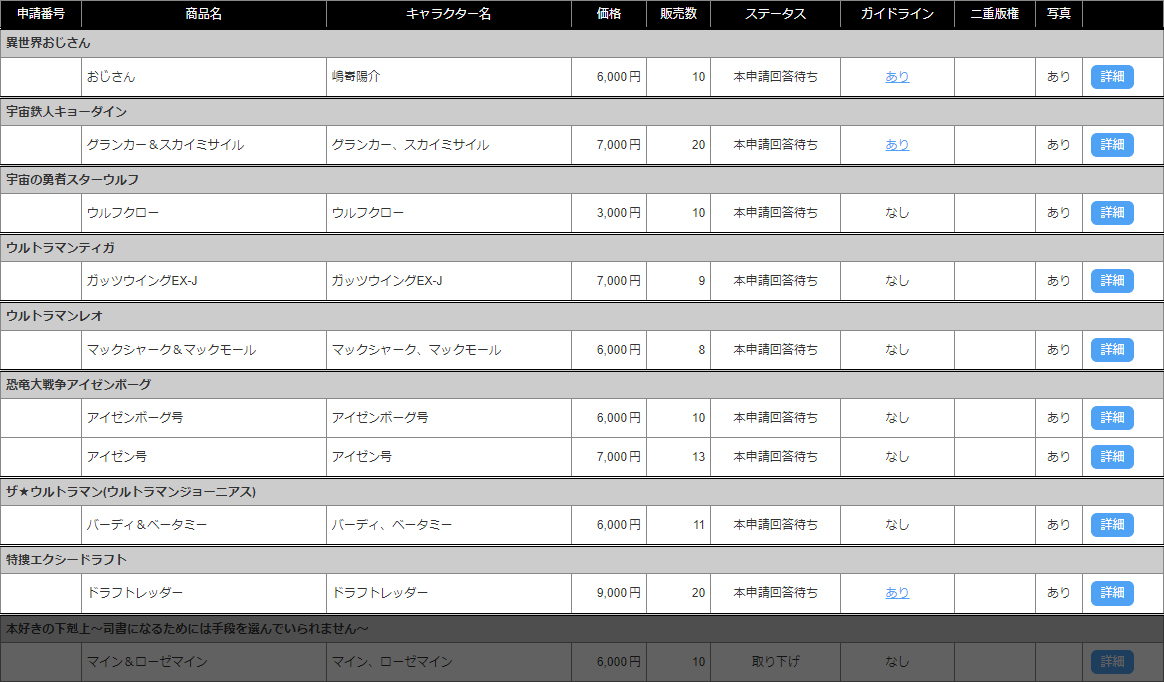Follow guideline あり link in グランカー row
Screen dimensions: 1164x682
(x=897, y=145)
